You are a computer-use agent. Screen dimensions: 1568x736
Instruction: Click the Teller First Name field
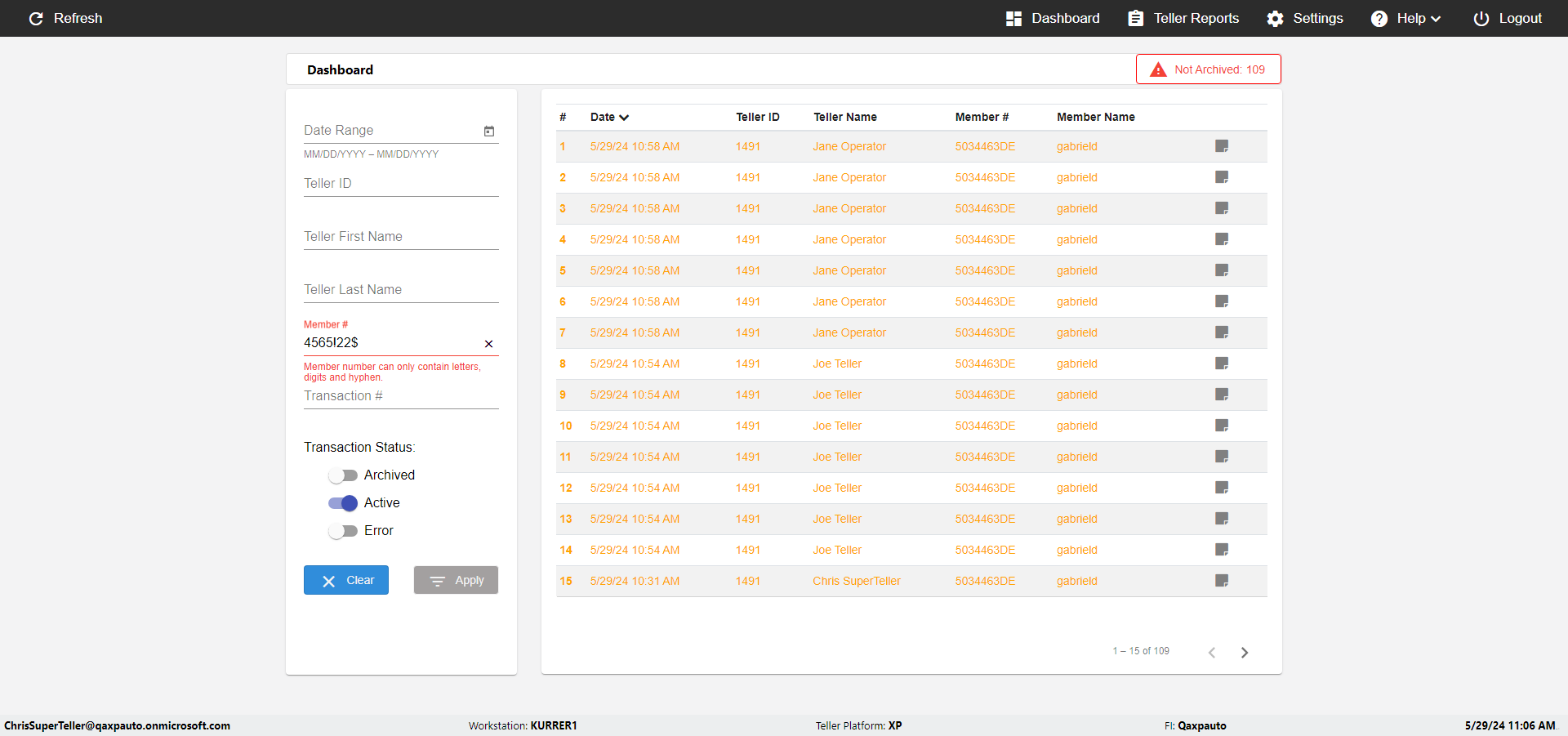(401, 237)
